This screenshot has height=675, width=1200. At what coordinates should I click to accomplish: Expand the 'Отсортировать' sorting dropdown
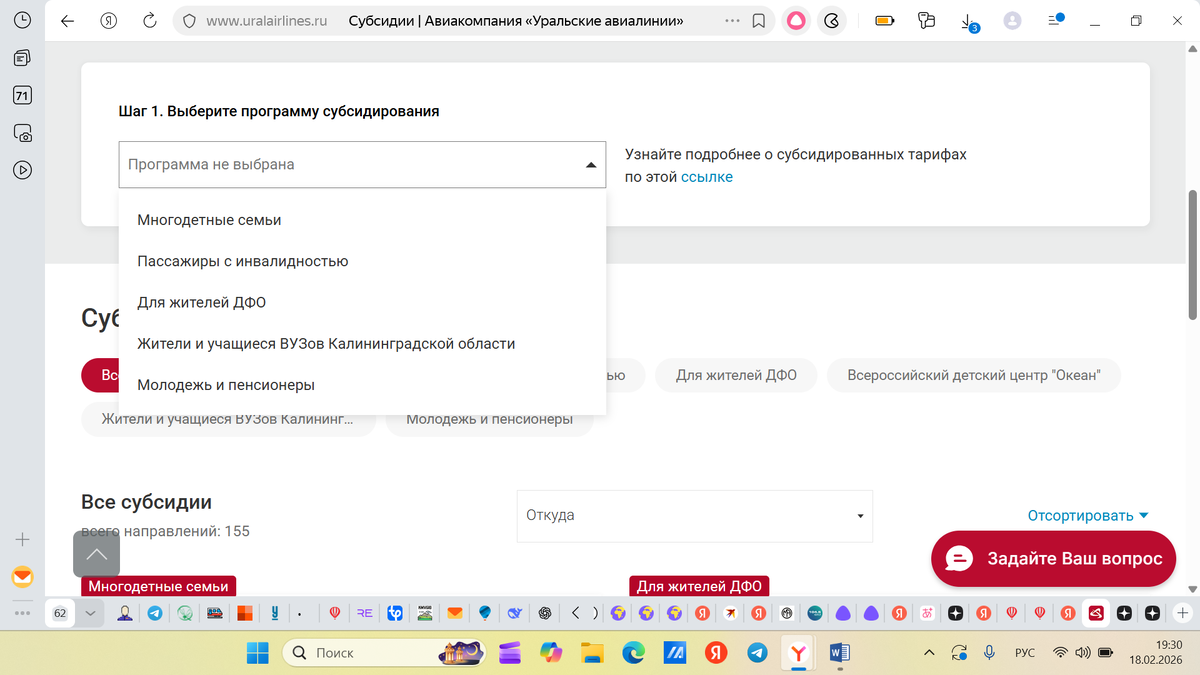[x=1087, y=514]
